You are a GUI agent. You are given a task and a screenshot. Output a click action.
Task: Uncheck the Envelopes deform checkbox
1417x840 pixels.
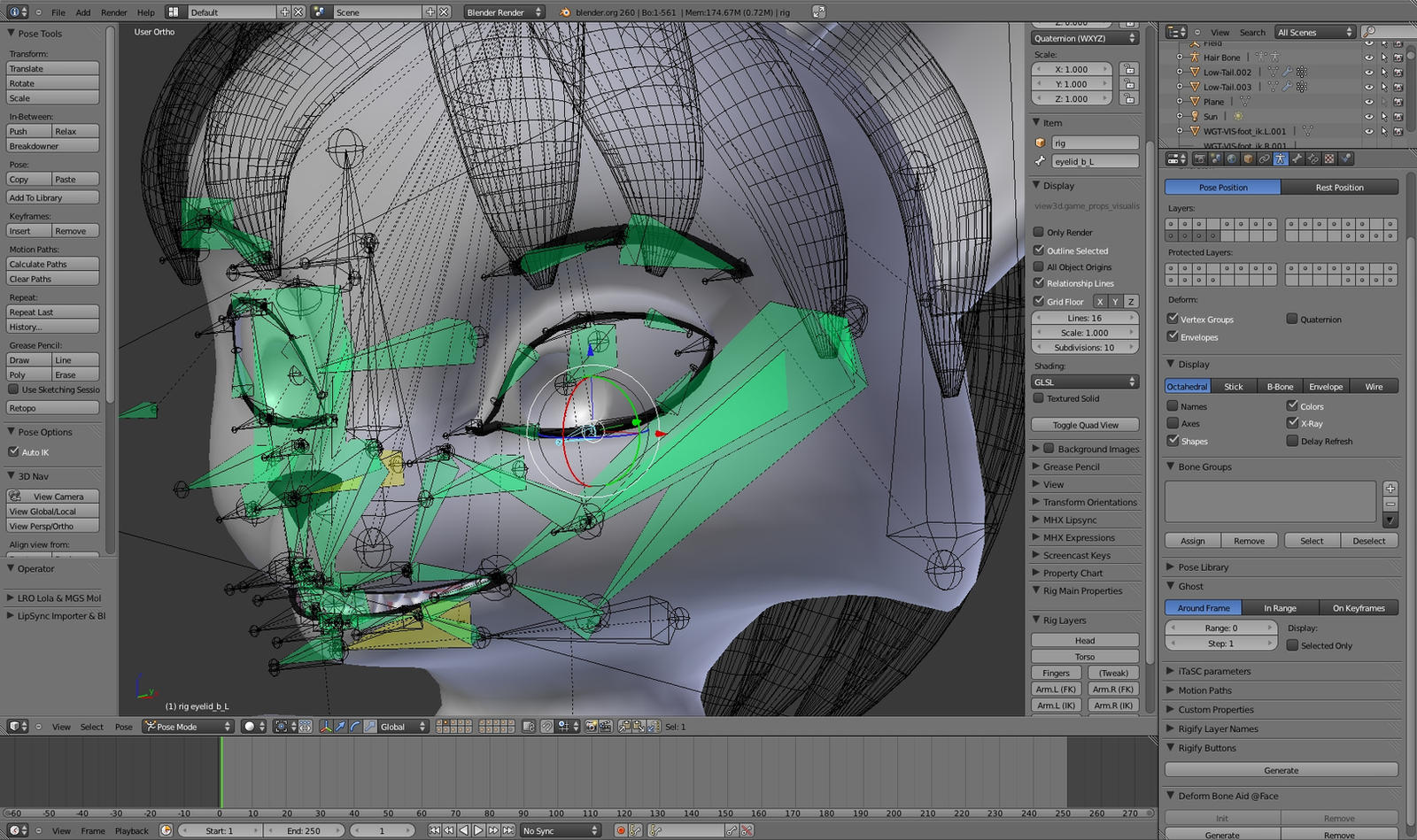1173,336
